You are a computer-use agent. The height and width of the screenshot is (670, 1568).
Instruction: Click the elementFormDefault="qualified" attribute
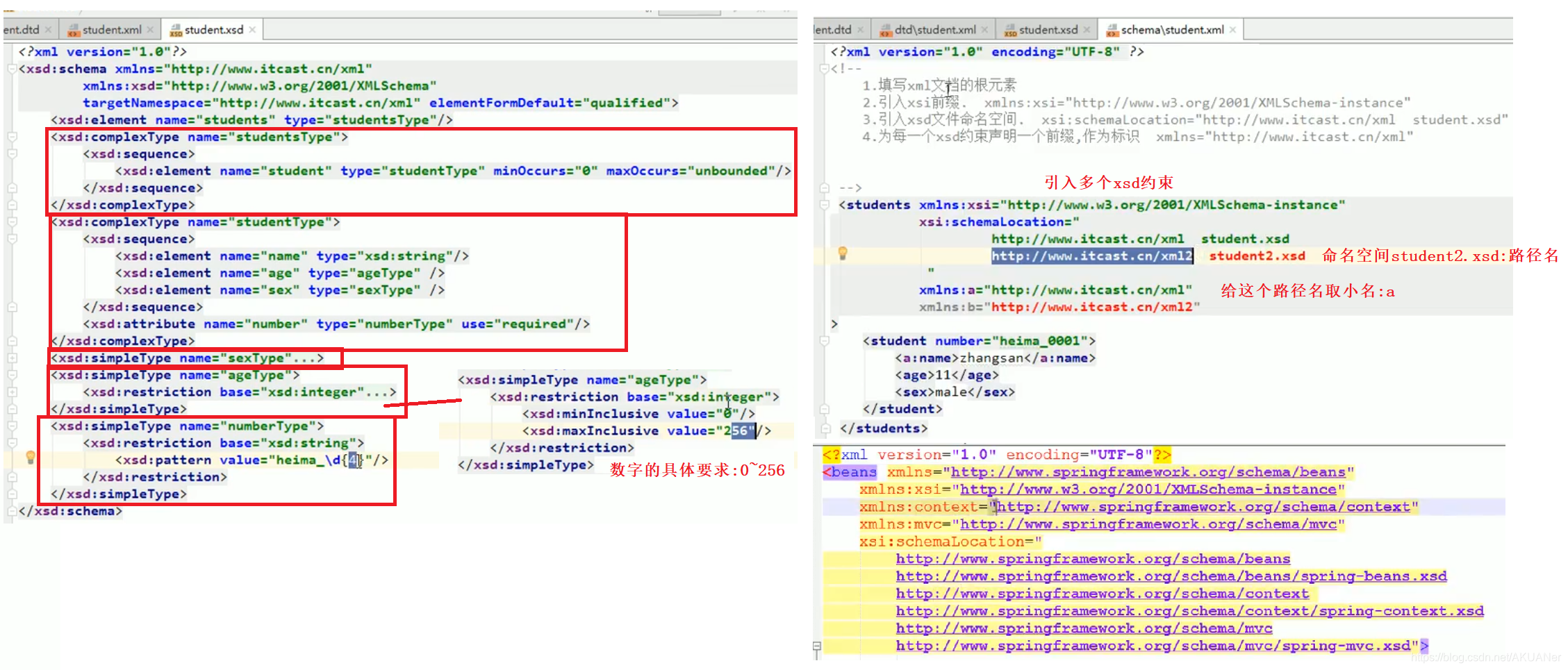coord(550,103)
